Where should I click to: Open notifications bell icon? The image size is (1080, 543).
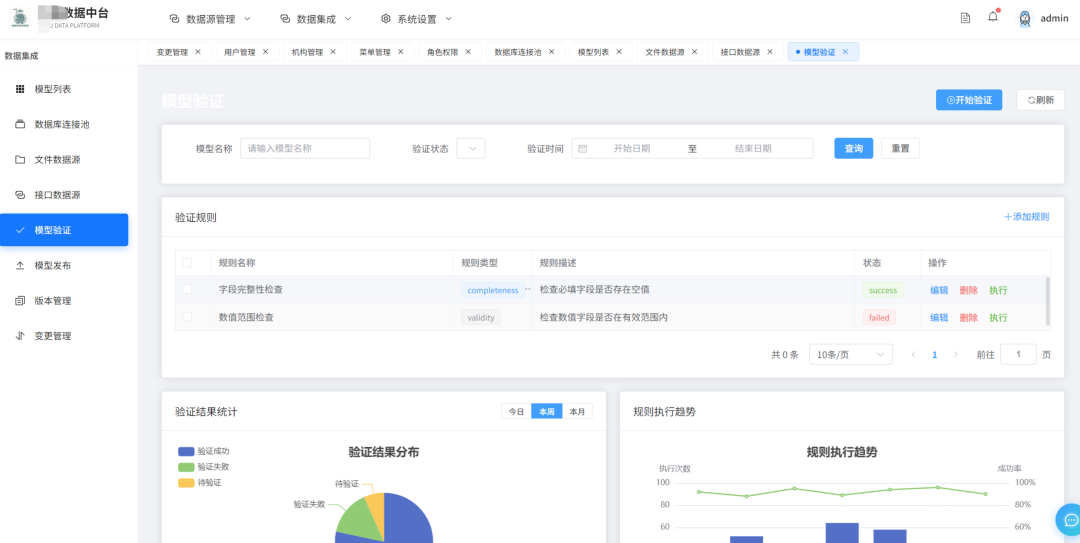coord(993,17)
